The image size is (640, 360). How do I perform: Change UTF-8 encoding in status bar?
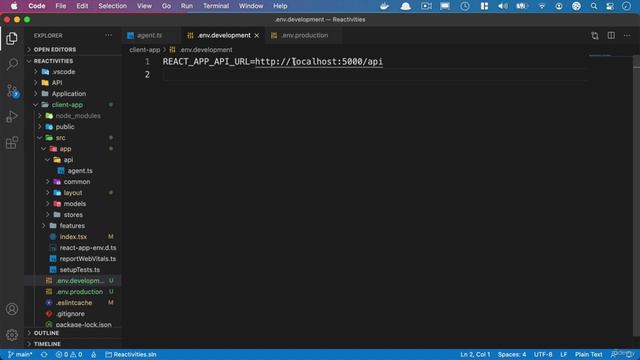[543, 355]
